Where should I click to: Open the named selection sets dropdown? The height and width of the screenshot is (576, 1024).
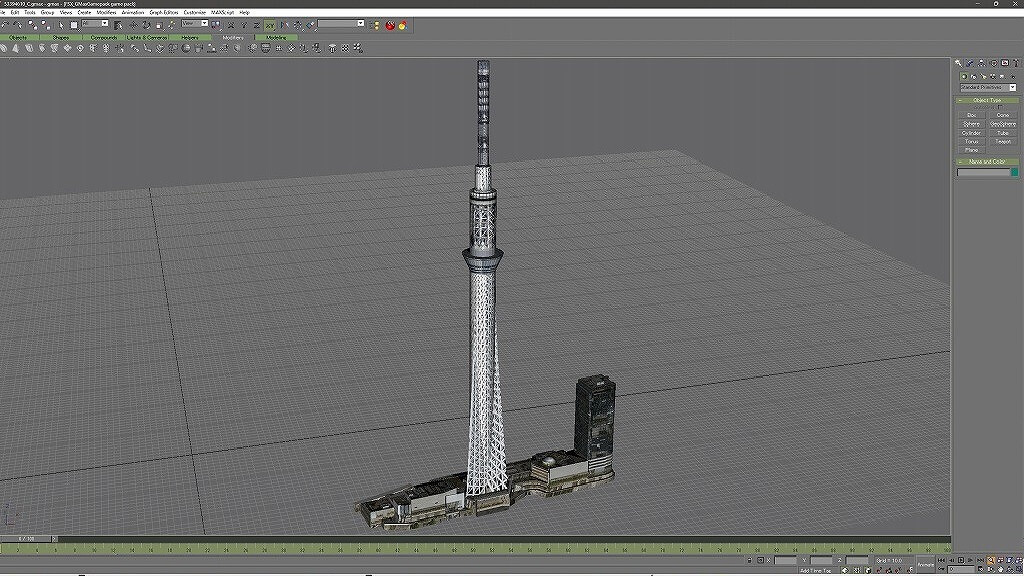341,24
